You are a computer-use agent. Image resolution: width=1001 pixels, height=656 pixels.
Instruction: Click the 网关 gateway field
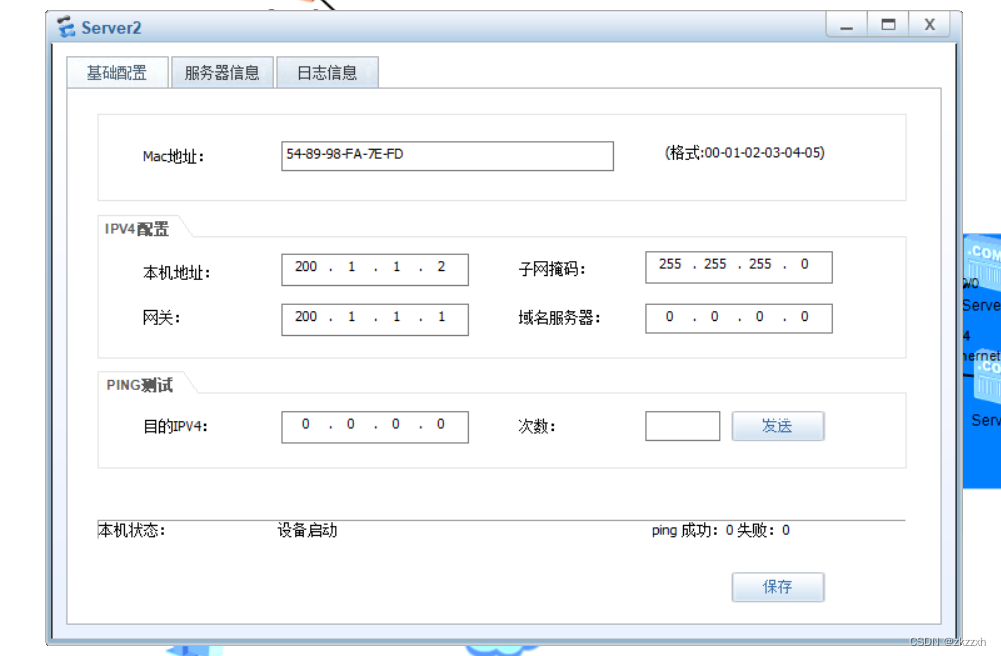374,318
